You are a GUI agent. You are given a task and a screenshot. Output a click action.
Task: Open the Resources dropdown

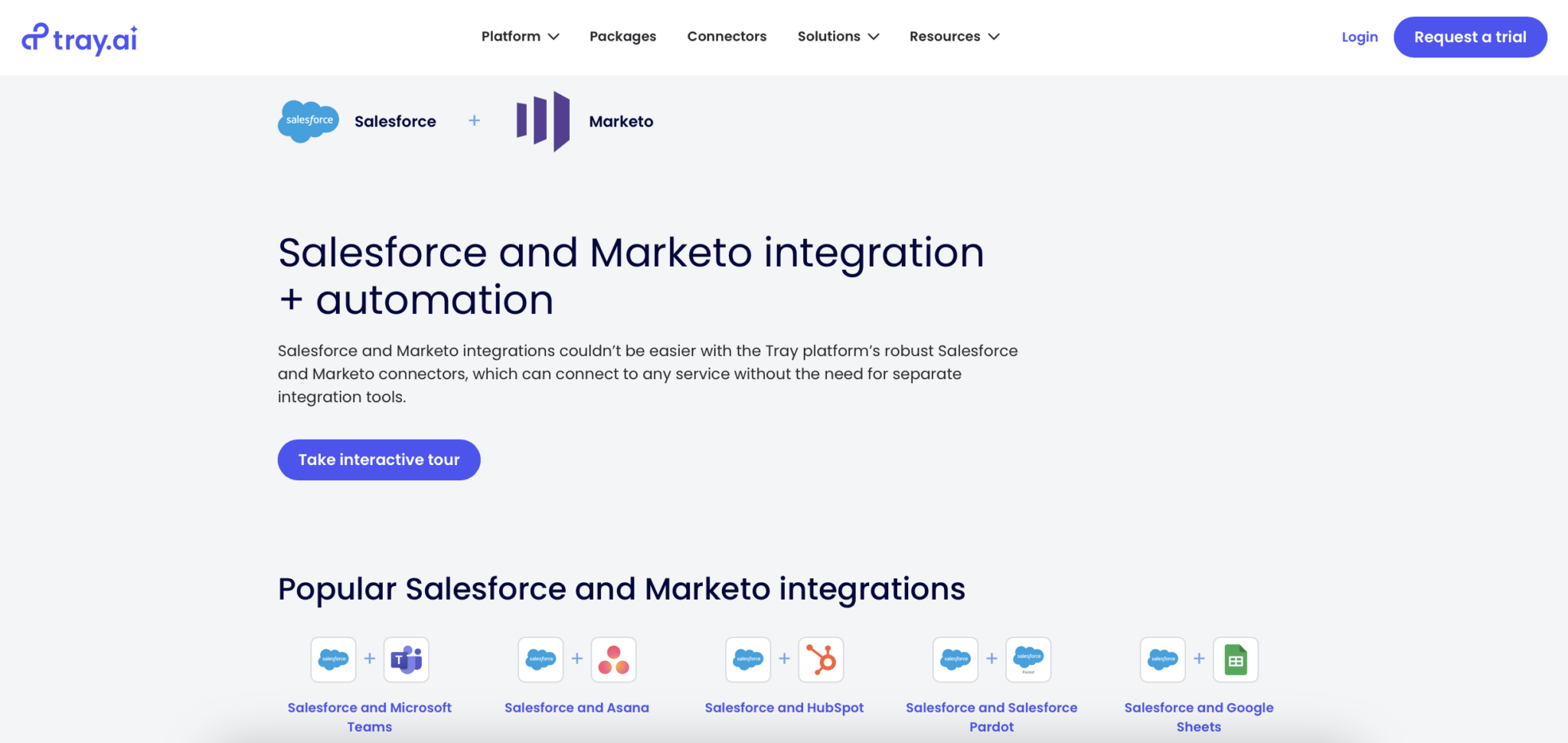954,36
